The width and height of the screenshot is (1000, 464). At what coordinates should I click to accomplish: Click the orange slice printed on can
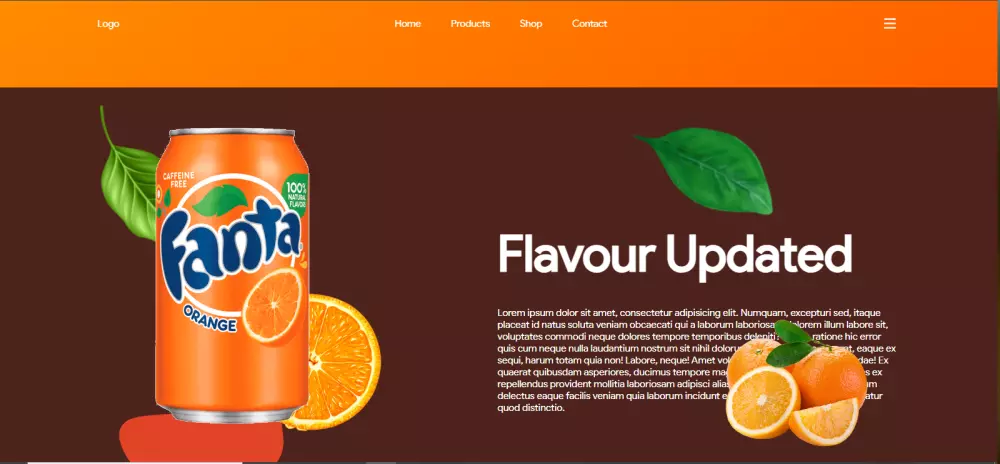pyautogui.click(x=272, y=305)
